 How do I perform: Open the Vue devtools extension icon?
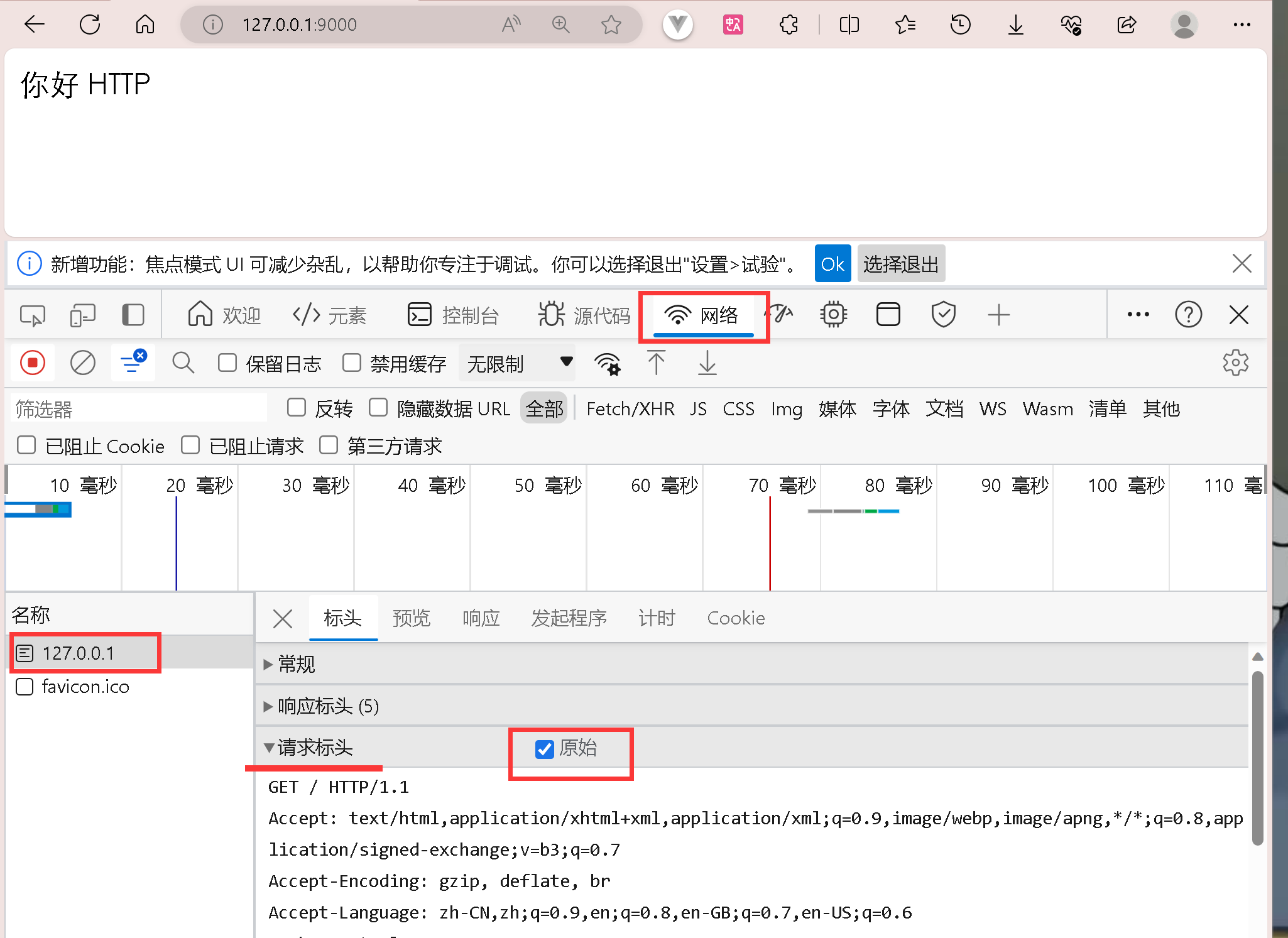pyautogui.click(x=678, y=25)
